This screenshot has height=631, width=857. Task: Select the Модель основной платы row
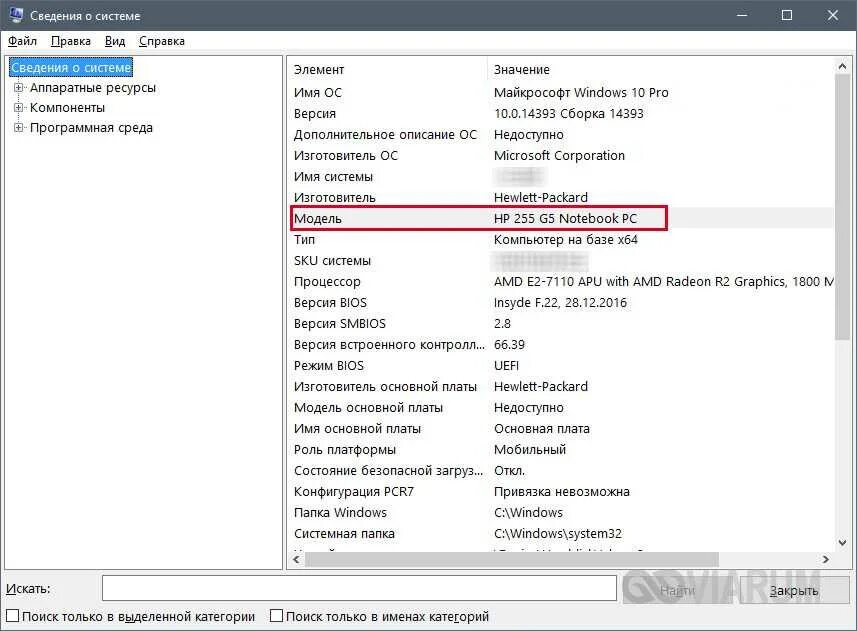click(x=561, y=408)
